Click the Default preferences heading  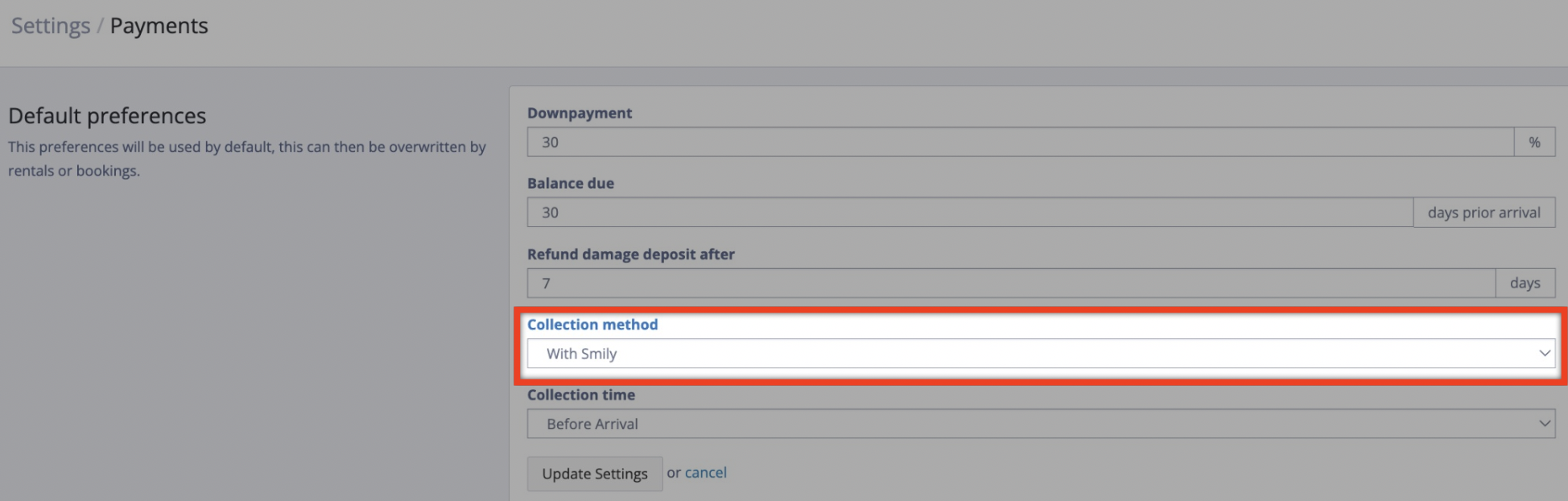click(107, 116)
